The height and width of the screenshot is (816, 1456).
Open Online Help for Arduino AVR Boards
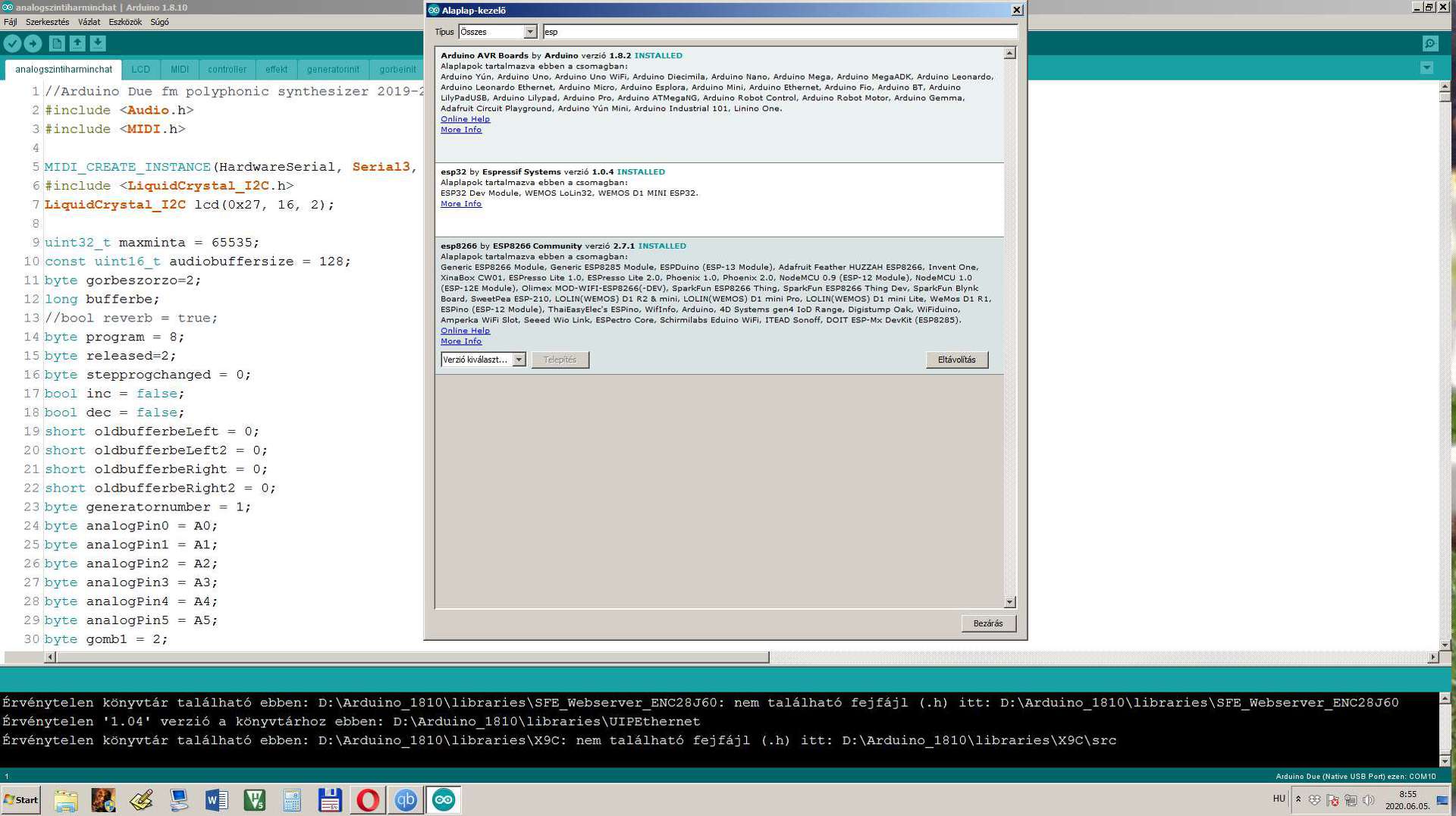point(465,119)
